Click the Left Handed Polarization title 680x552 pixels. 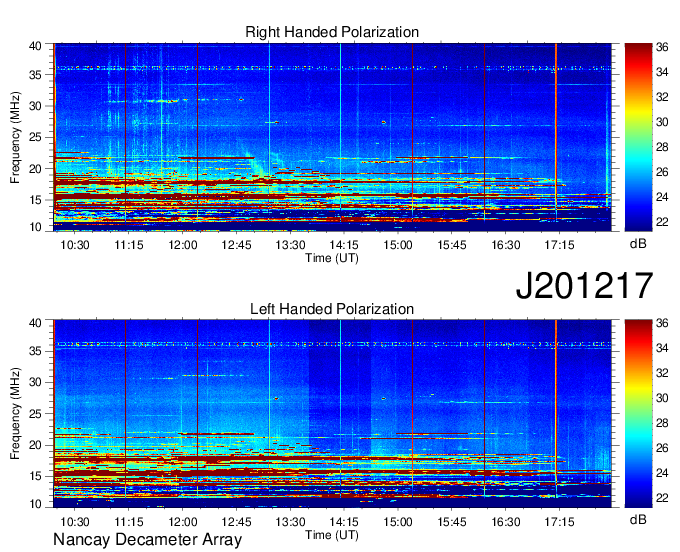(x=332, y=309)
